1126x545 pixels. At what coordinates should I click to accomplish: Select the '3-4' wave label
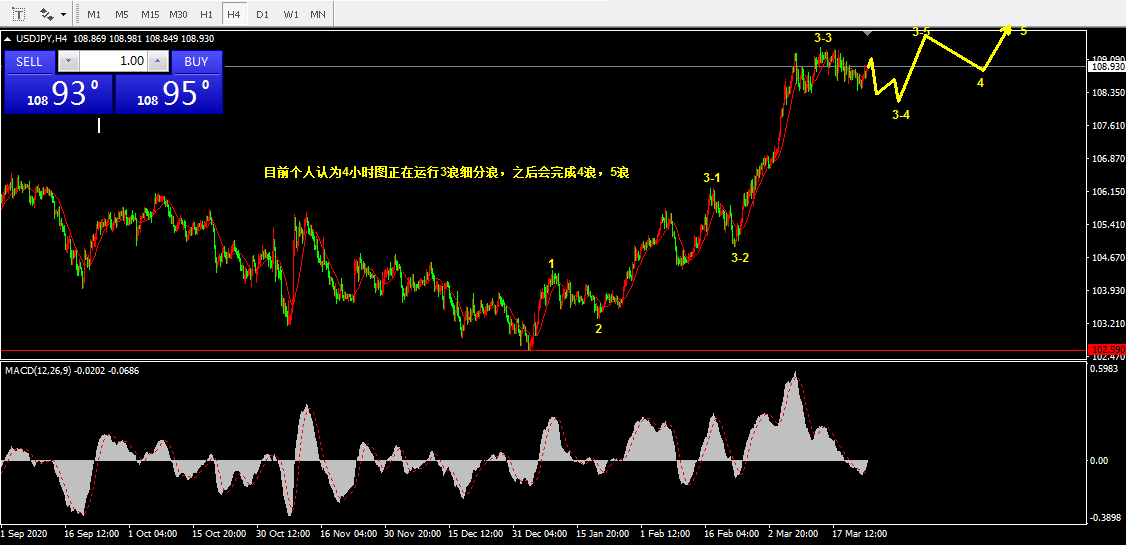point(901,115)
